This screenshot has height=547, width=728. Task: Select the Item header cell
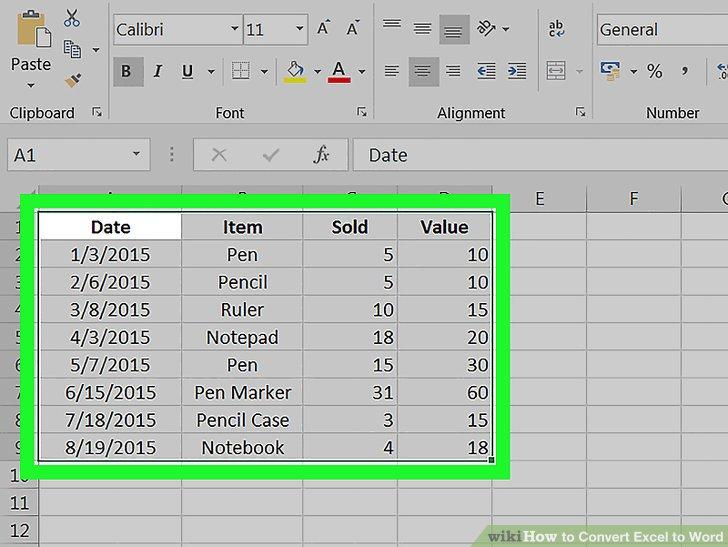coord(242,227)
